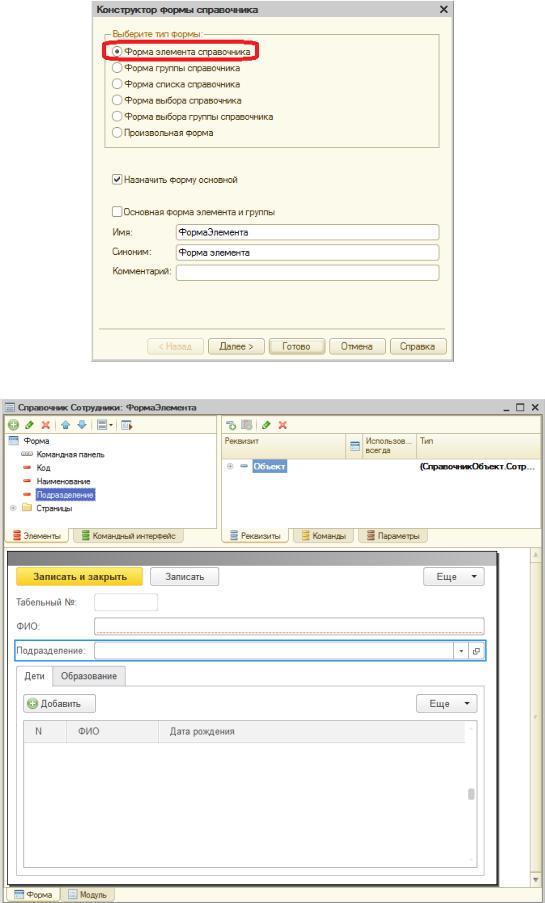Expand the Страницы tree node
The width and height of the screenshot is (545, 903).
pyautogui.click(x=13, y=509)
